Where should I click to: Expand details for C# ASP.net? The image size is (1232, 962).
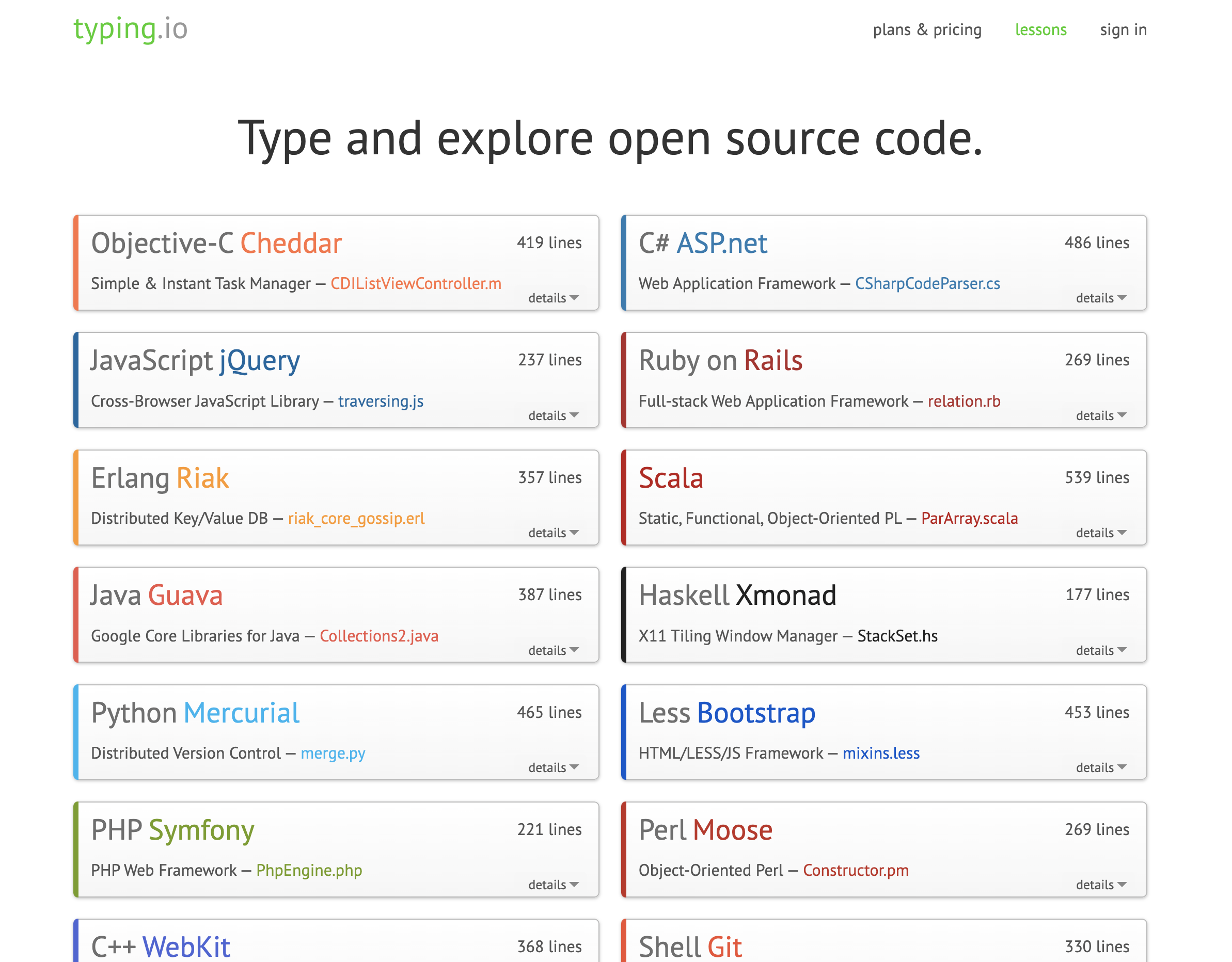coord(1101,298)
